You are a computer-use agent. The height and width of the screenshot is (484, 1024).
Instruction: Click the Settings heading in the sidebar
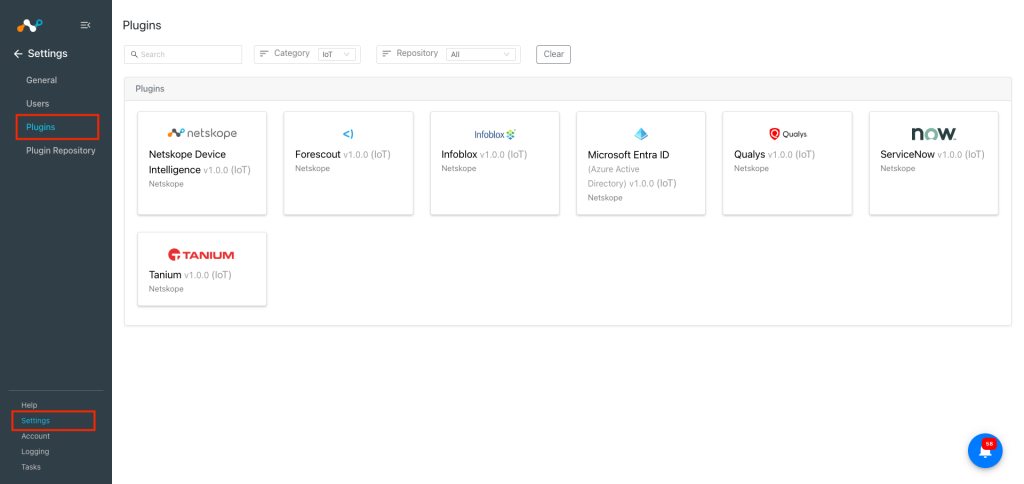(x=48, y=54)
